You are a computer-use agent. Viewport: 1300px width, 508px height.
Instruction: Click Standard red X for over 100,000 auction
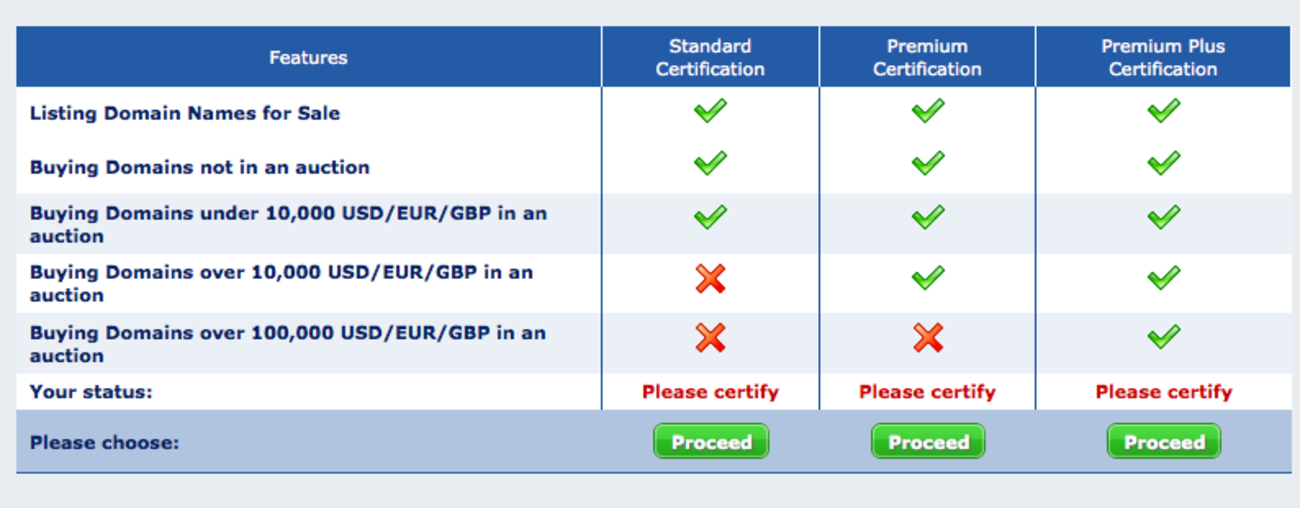coord(710,338)
